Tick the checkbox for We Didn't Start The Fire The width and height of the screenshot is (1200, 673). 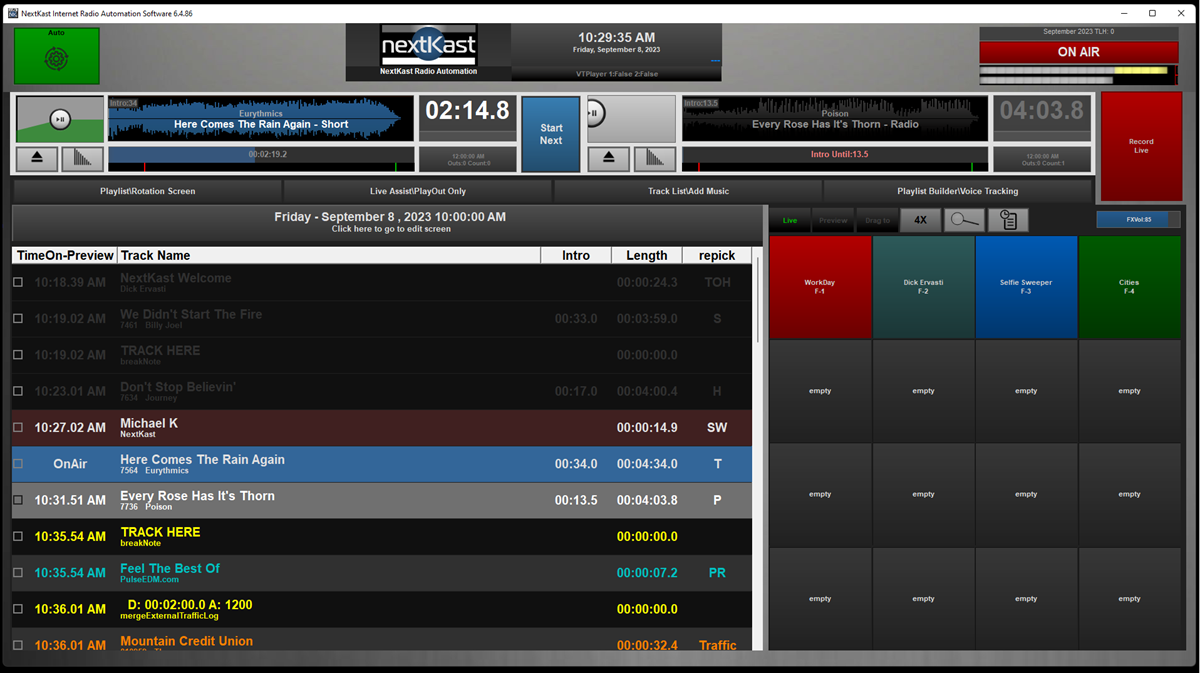pos(18,319)
